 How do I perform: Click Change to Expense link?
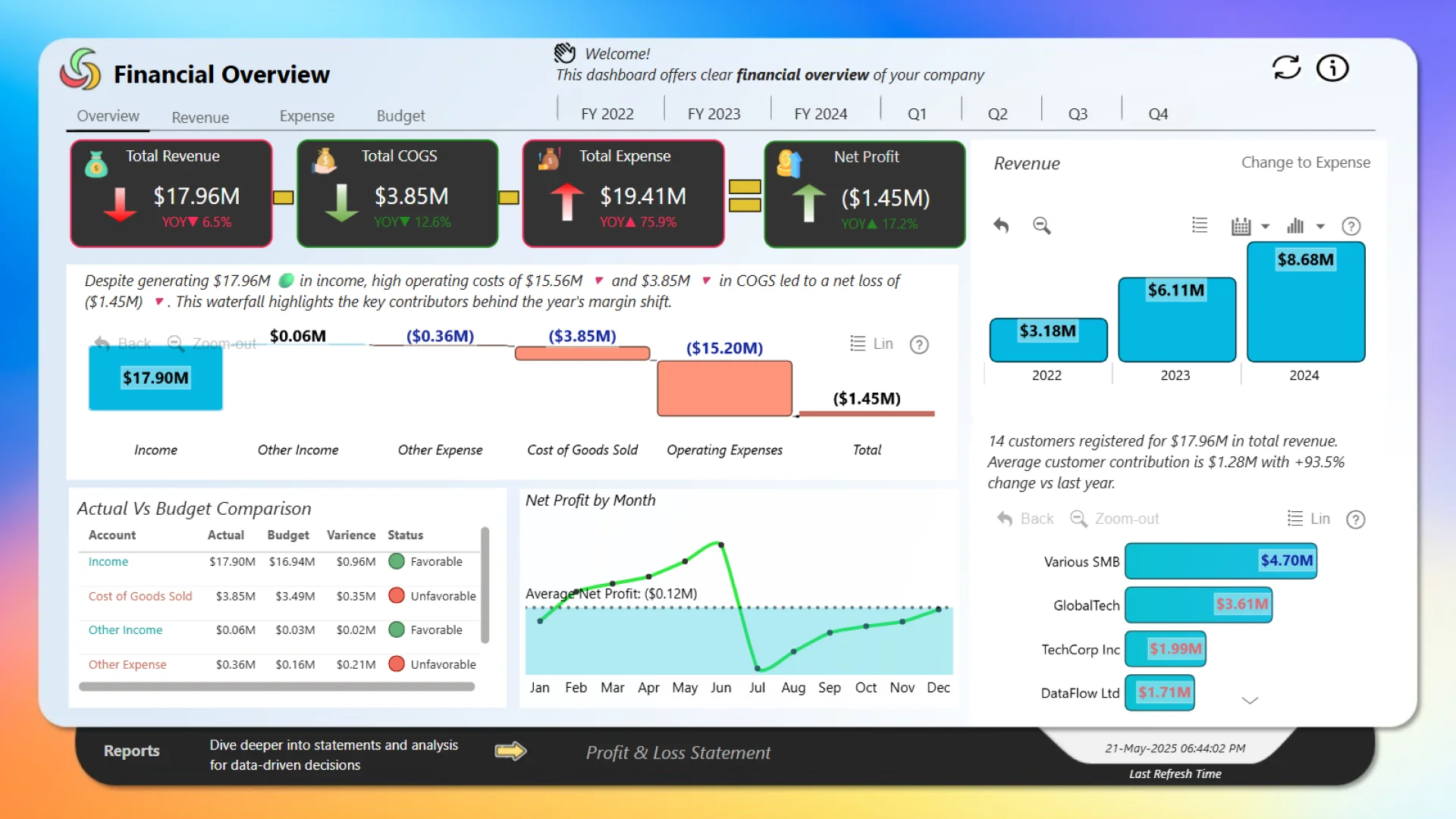(x=1305, y=162)
